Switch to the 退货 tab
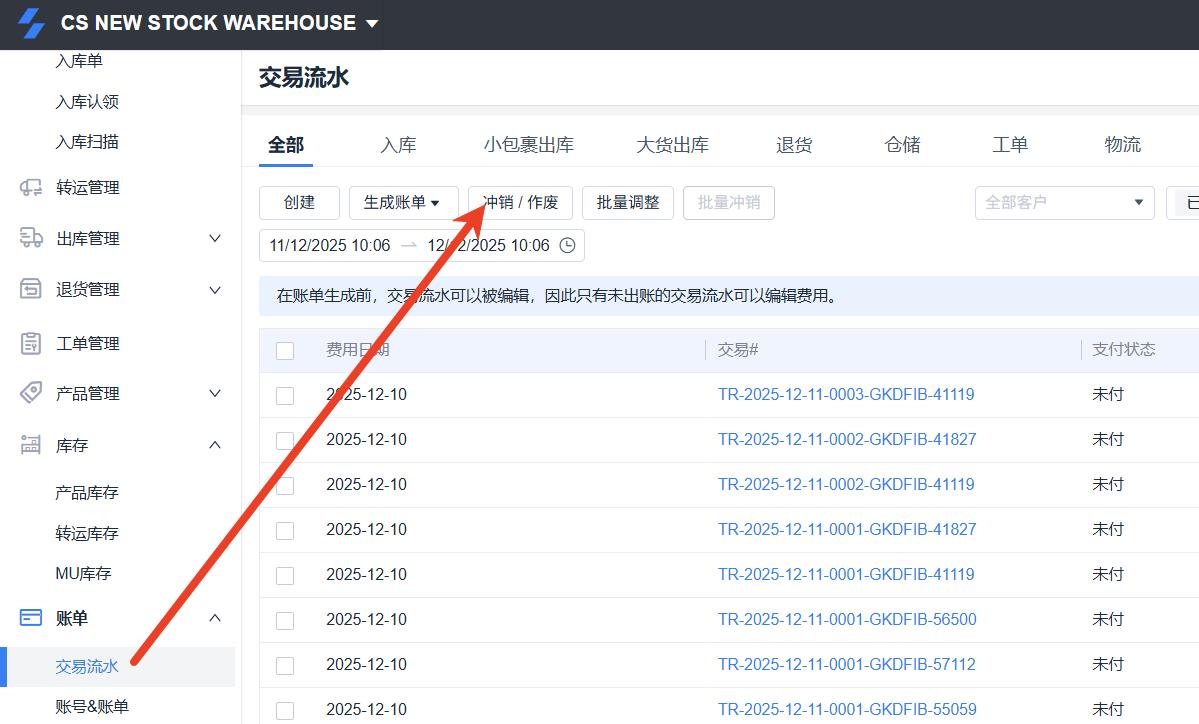This screenshot has height=724, width=1199. point(794,145)
